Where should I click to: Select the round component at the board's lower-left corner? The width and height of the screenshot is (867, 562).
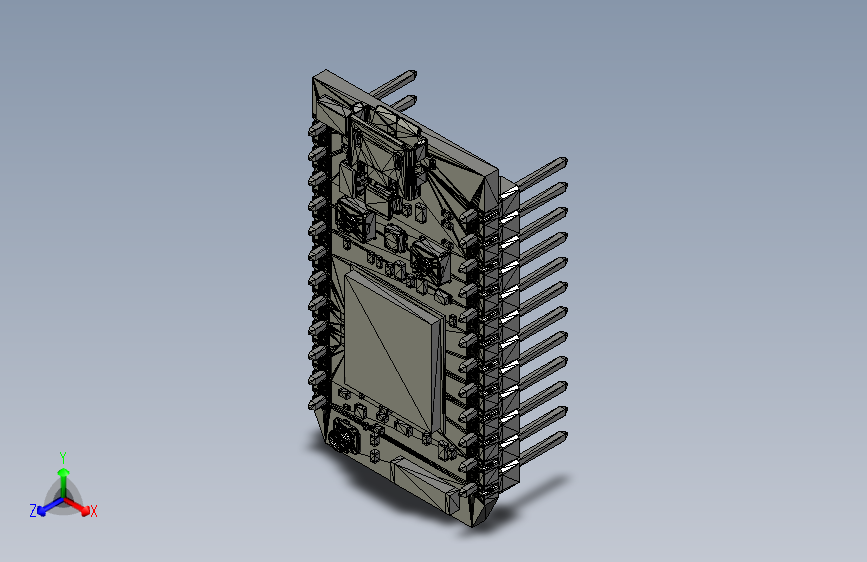(345, 436)
